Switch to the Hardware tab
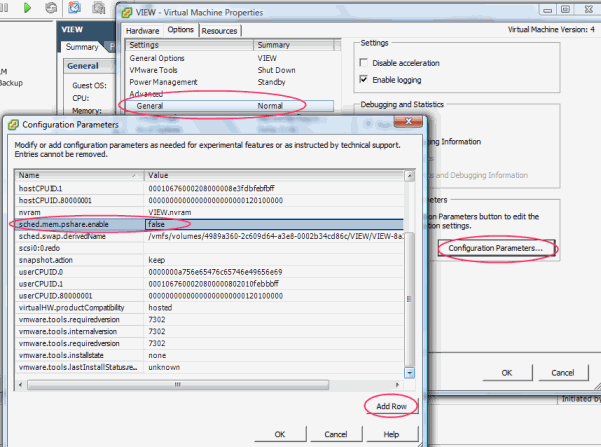This screenshot has height=447, width=601. point(143,31)
